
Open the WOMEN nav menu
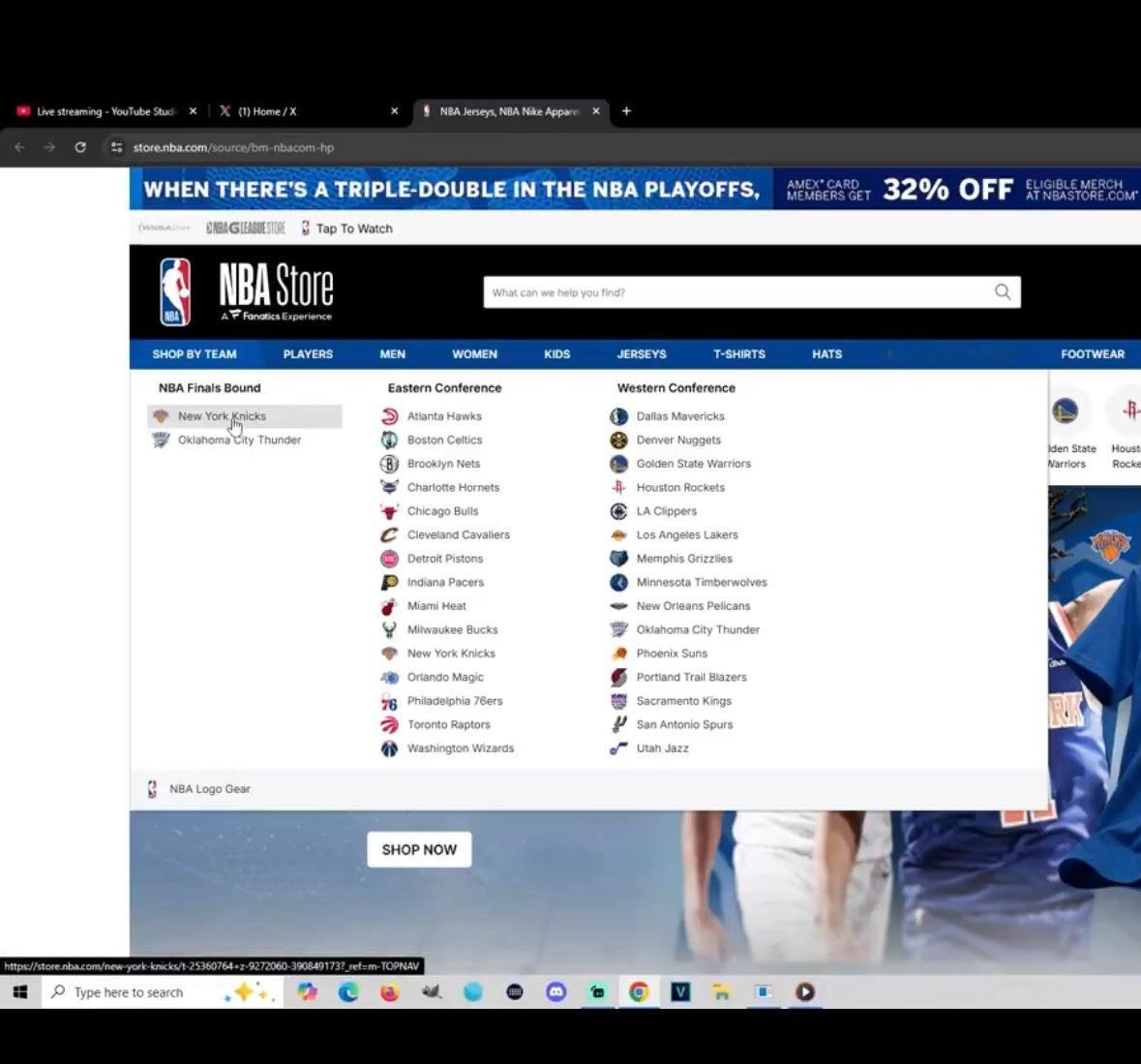pos(474,353)
